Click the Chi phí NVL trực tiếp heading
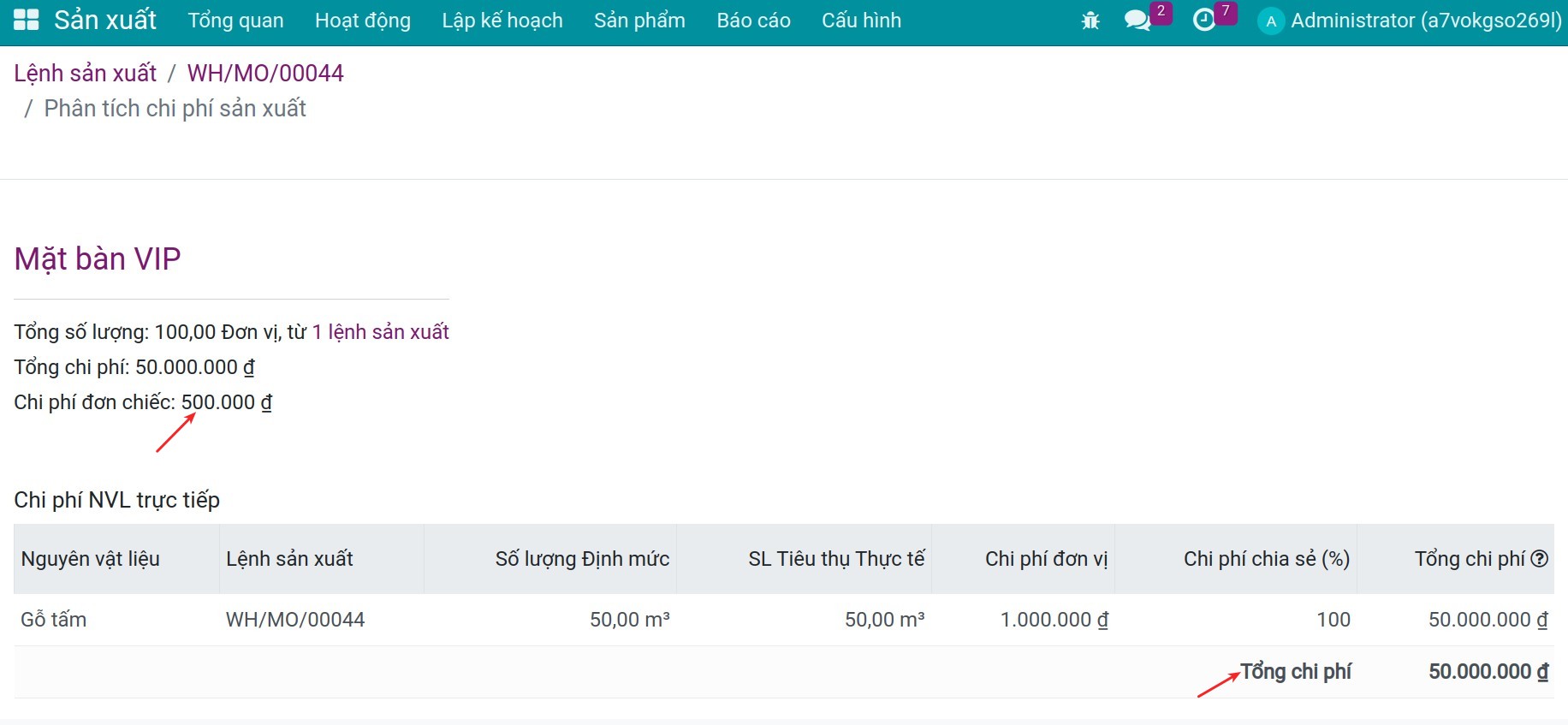1568x725 pixels. (117, 500)
